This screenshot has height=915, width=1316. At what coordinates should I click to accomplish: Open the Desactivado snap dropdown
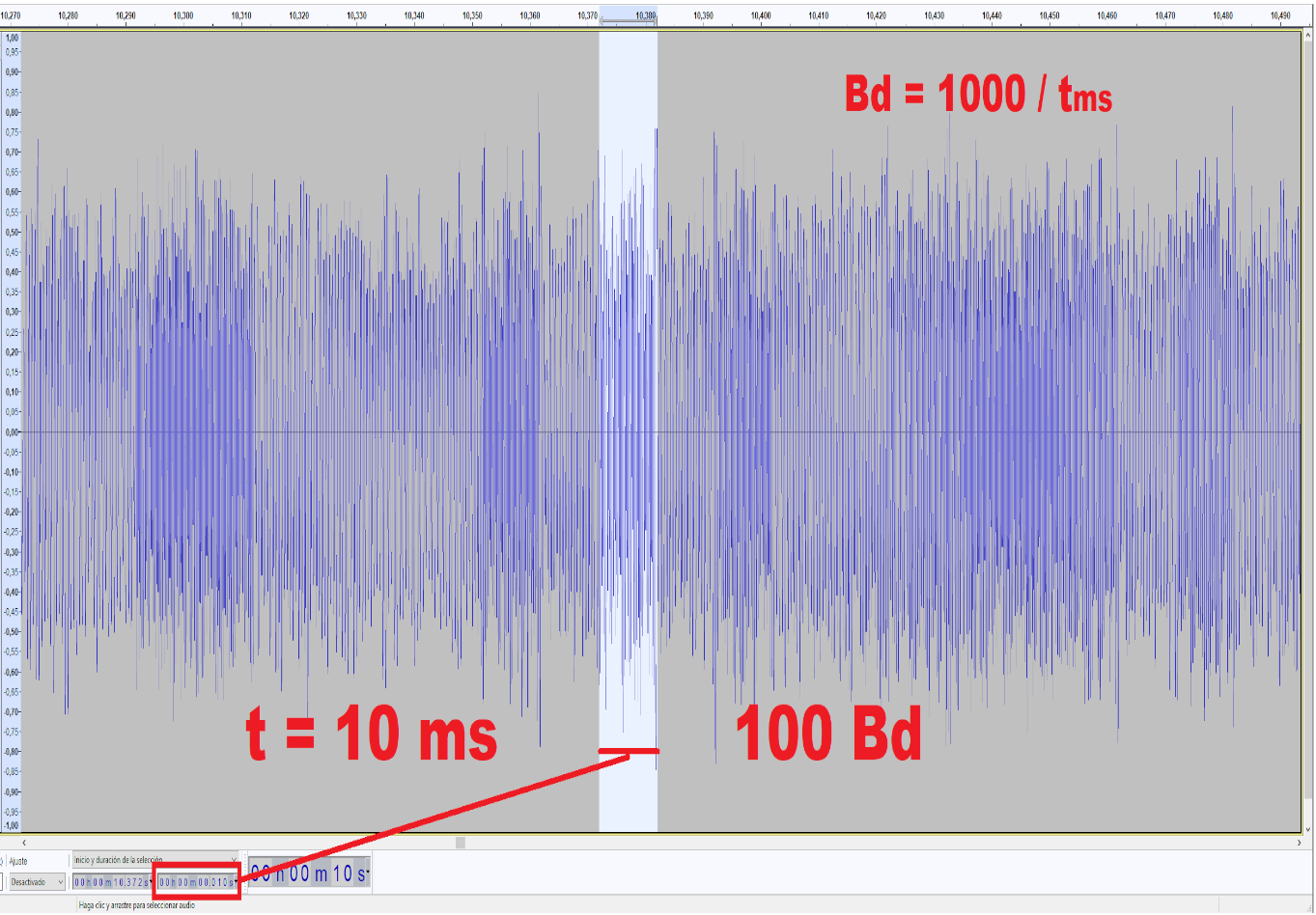(37, 882)
